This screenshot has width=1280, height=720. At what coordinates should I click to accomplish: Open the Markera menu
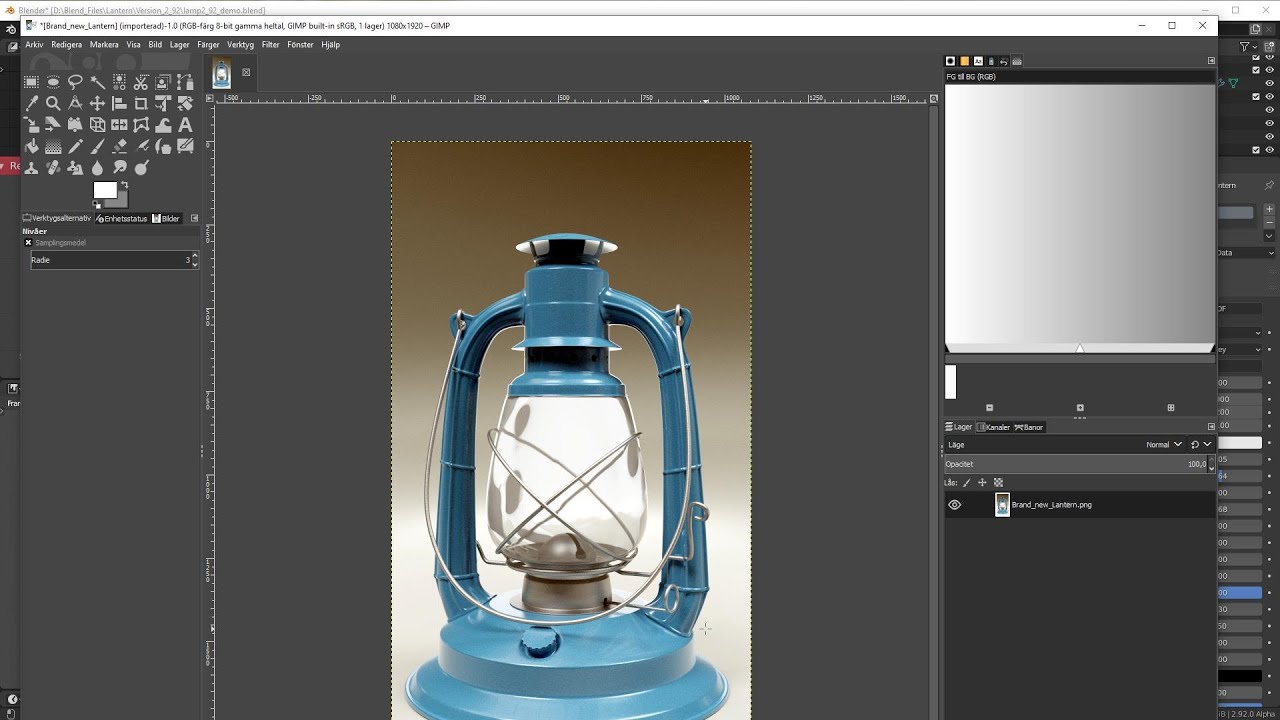pos(104,45)
